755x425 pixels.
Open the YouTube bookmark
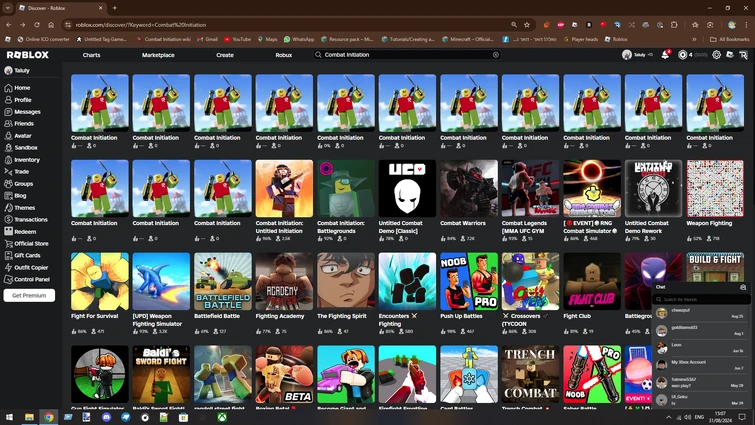(237, 39)
